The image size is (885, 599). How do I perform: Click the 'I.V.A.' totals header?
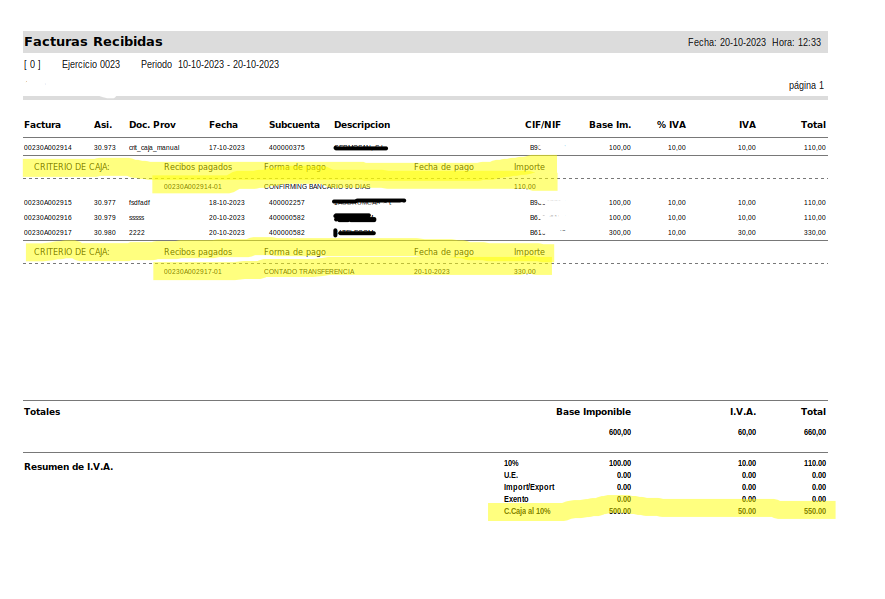point(743,412)
